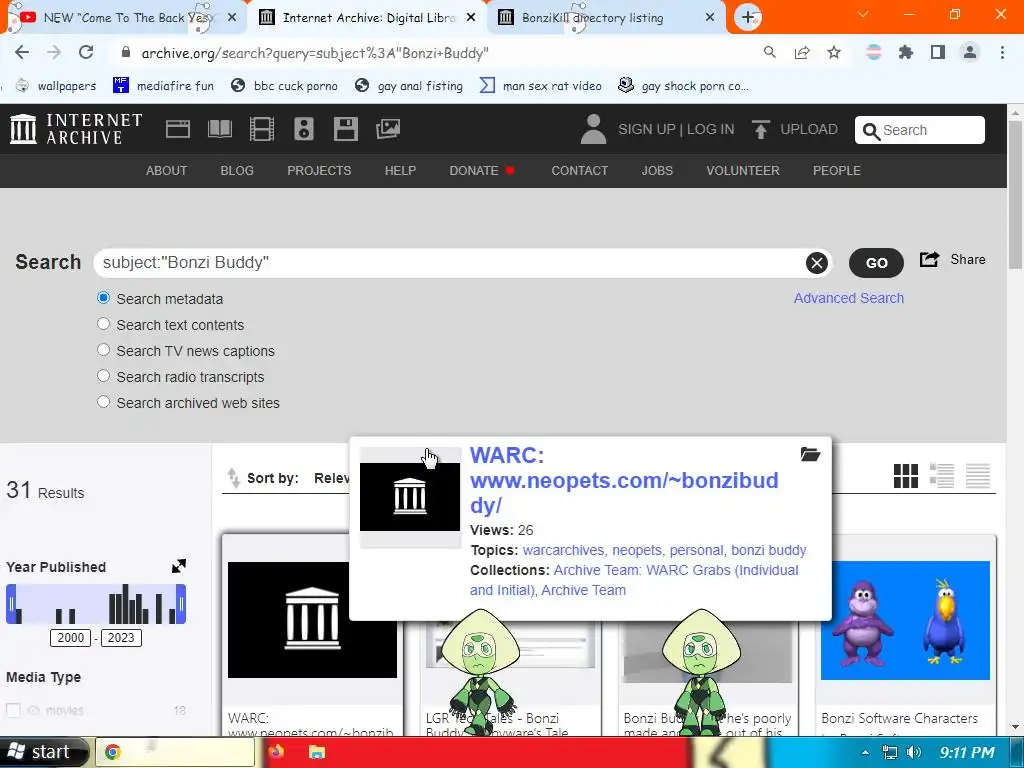
Task: Open the Internet Archive home logo
Action: [76, 129]
